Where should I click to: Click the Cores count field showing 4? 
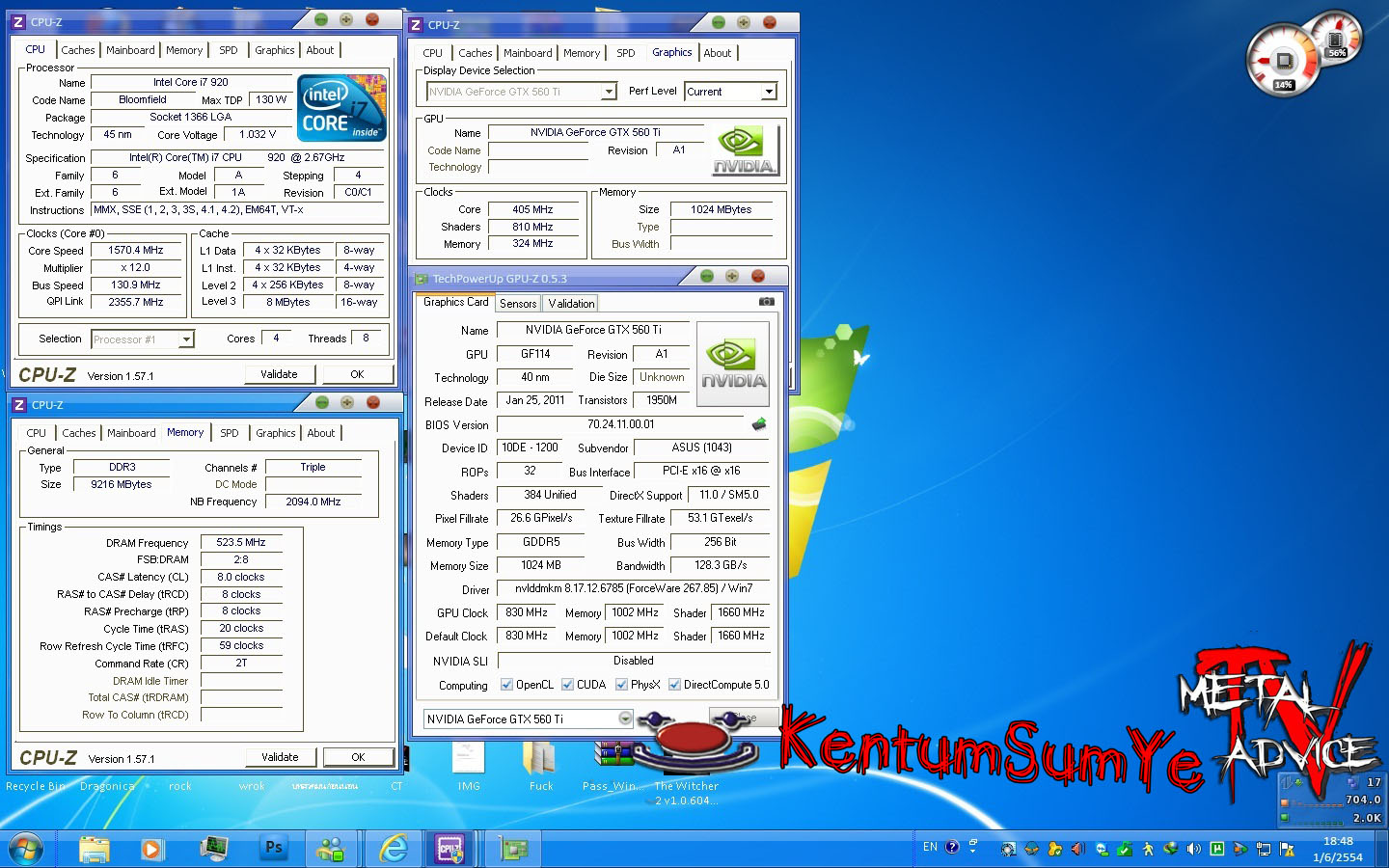point(276,339)
